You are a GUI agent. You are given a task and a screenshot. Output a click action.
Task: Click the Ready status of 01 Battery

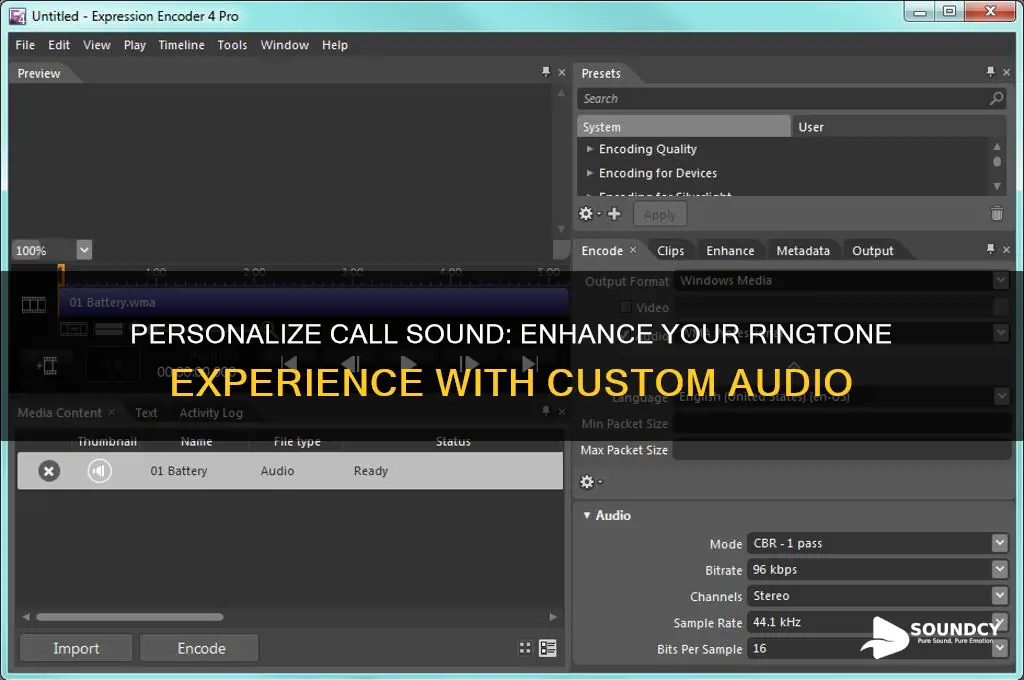coord(371,471)
